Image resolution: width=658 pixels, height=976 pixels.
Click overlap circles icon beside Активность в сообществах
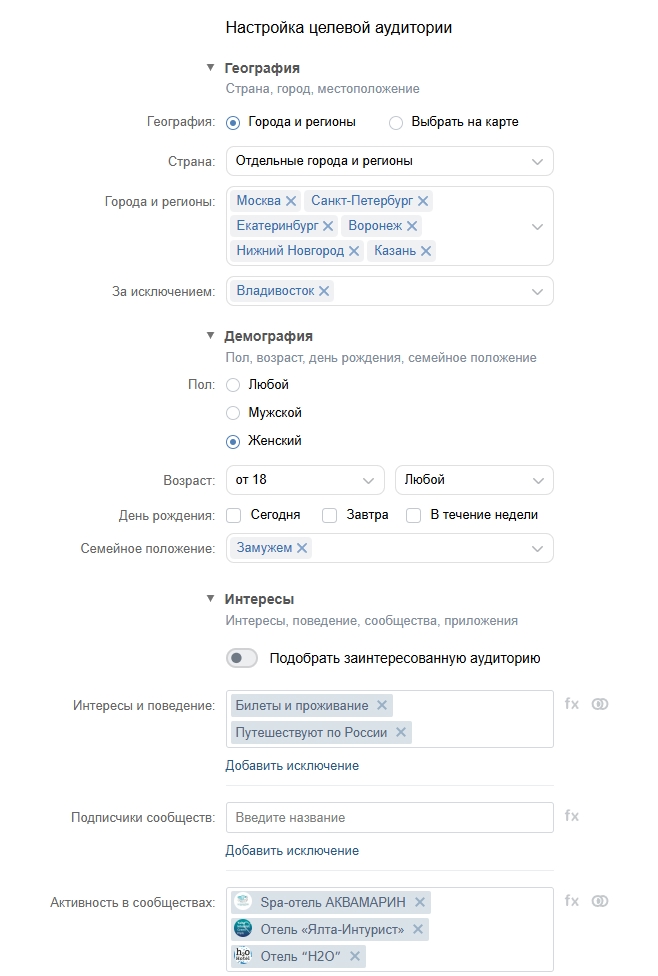600,901
